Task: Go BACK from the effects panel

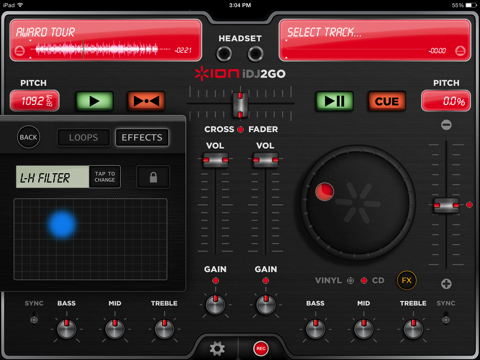Action: point(28,137)
